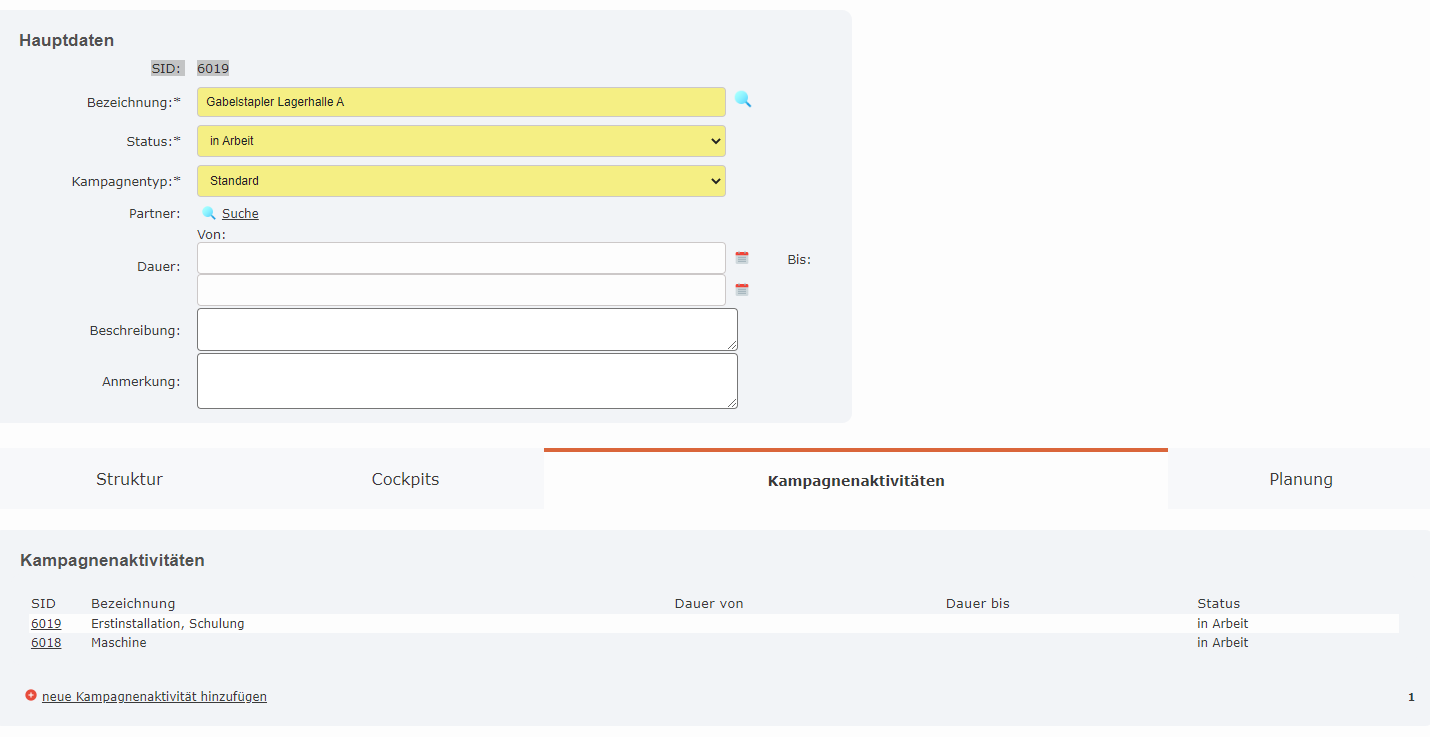The height and width of the screenshot is (737, 1430).
Task: Switch to the Cockpits tab
Action: [x=405, y=479]
